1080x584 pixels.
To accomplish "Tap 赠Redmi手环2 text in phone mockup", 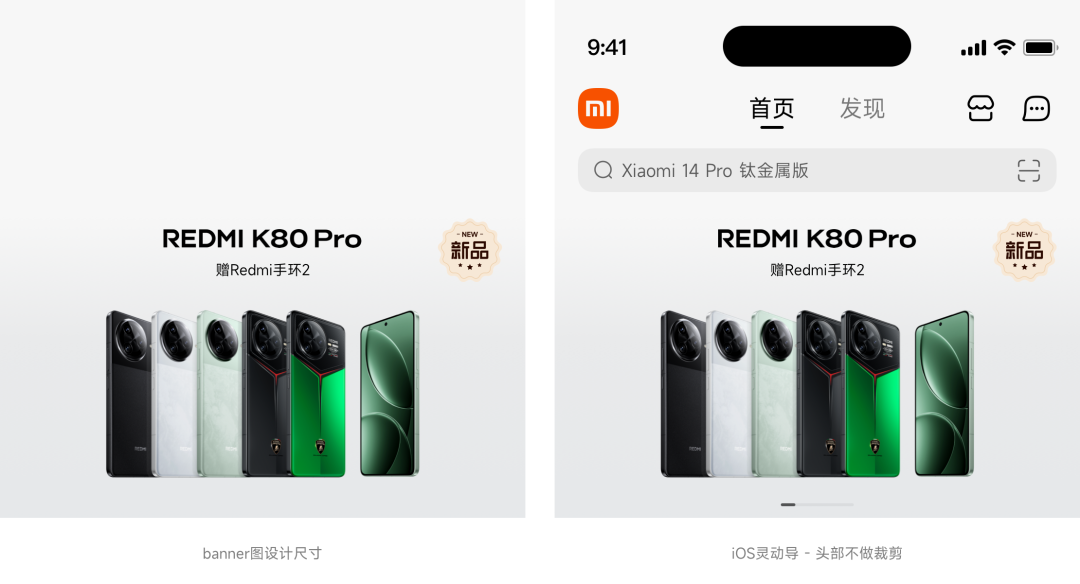I will point(817,270).
